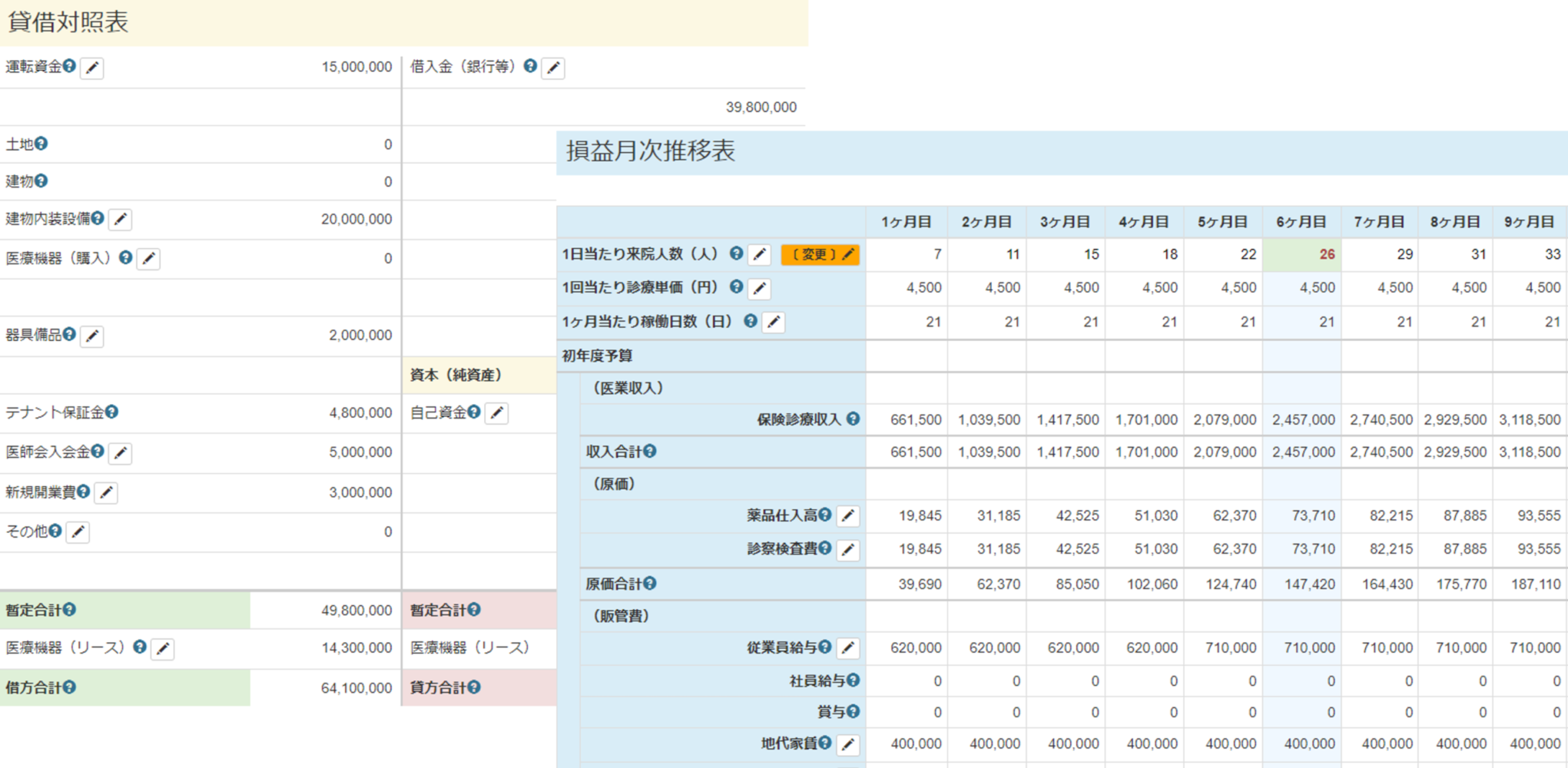Click 6ヶ月目 保険診療収入 value 2,457,000

click(1303, 420)
